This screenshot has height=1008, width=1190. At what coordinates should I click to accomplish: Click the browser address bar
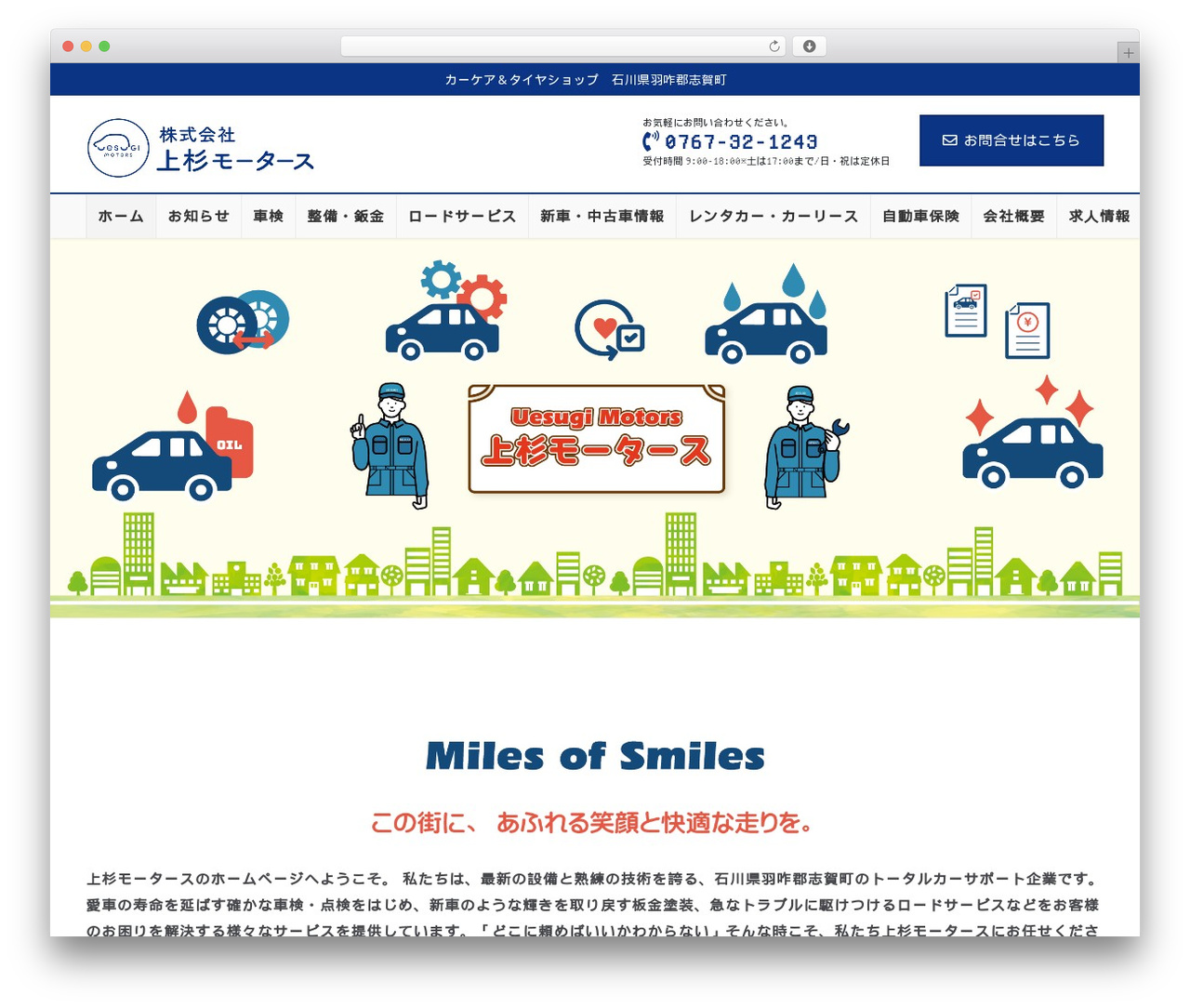pos(563,46)
